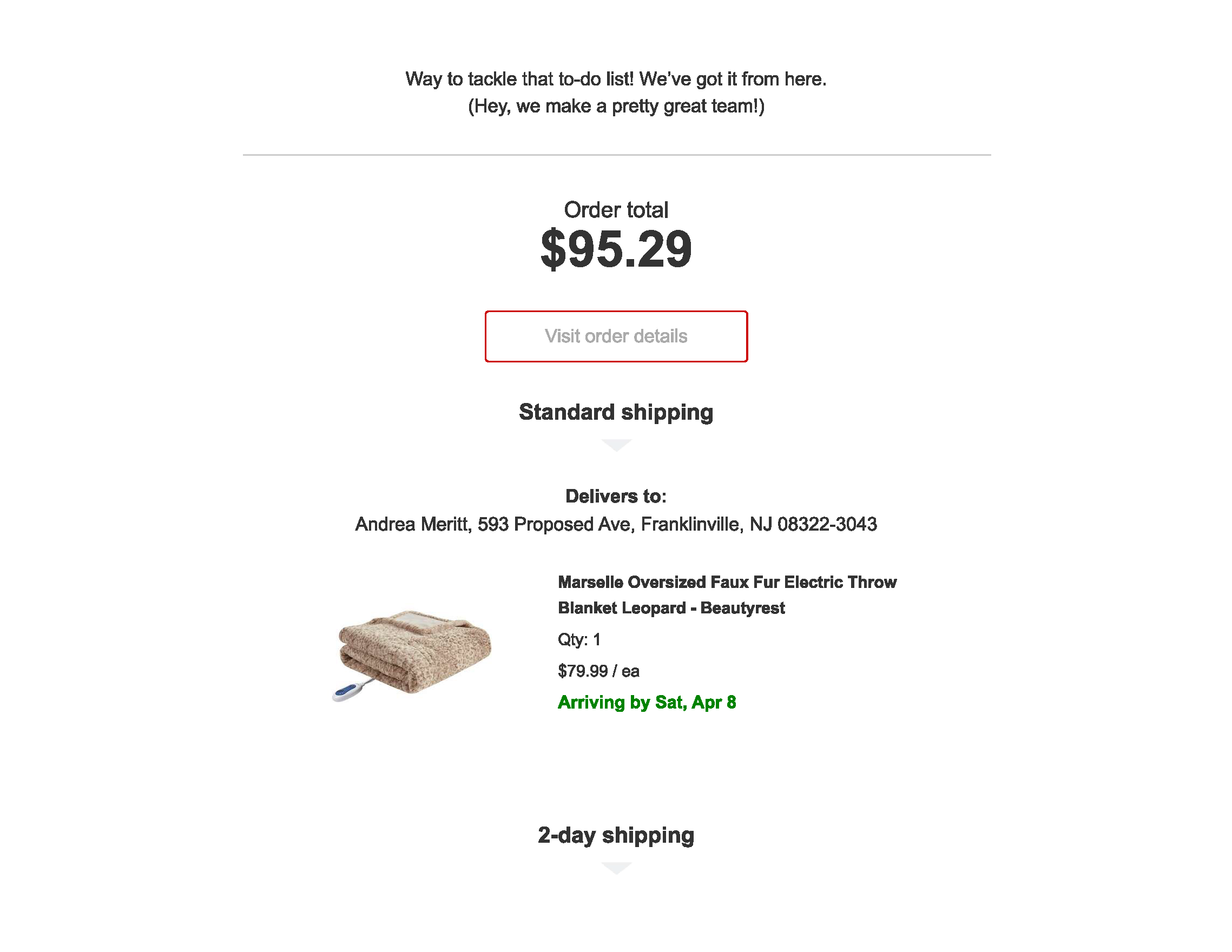This screenshot has width=1232, height=952.
Task: Click the Delivers to: label
Action: point(616,497)
